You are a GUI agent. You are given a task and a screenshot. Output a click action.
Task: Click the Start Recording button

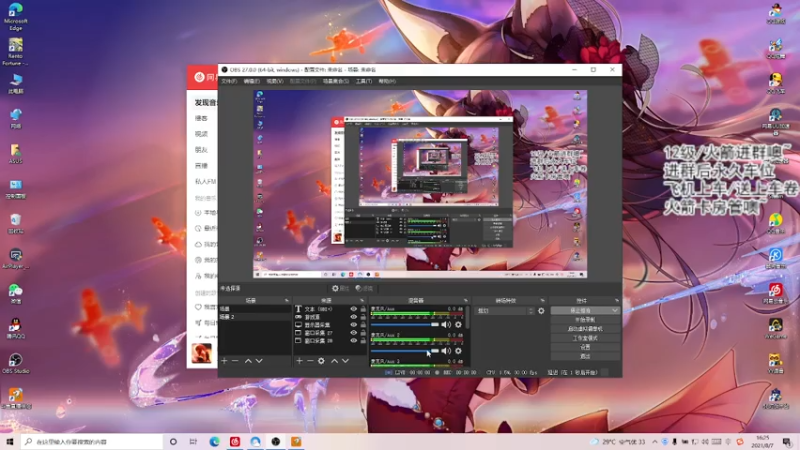point(585,319)
